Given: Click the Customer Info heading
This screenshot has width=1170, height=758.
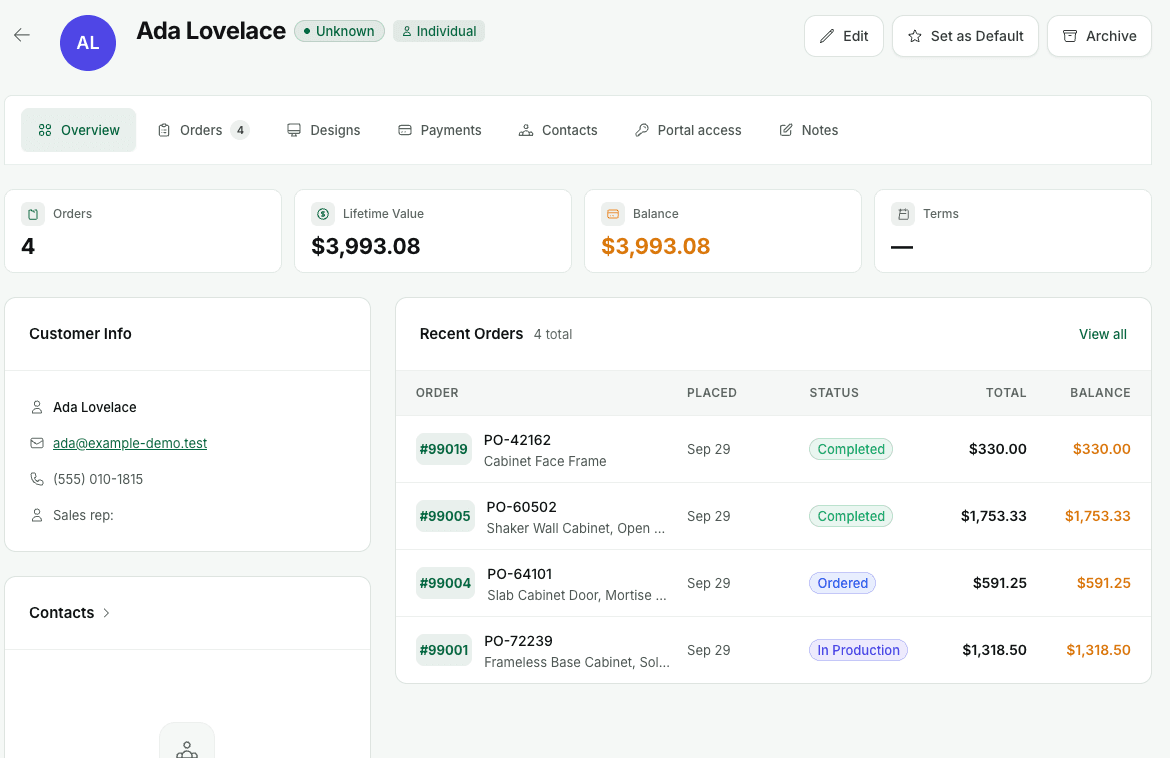Looking at the screenshot, I should click(81, 333).
